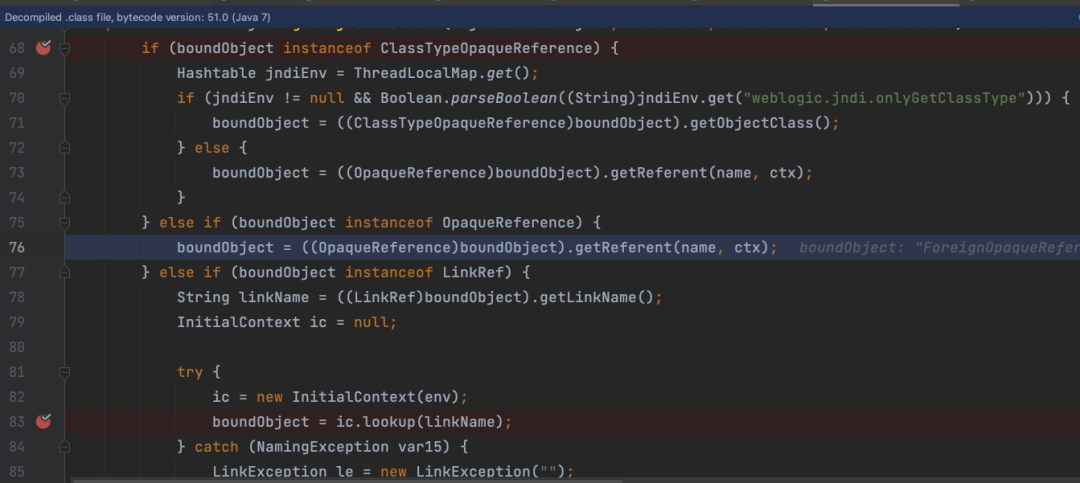This screenshot has height=483, width=1080.
Task: Toggle fold marker at line 72 else
Action: (x=65, y=148)
